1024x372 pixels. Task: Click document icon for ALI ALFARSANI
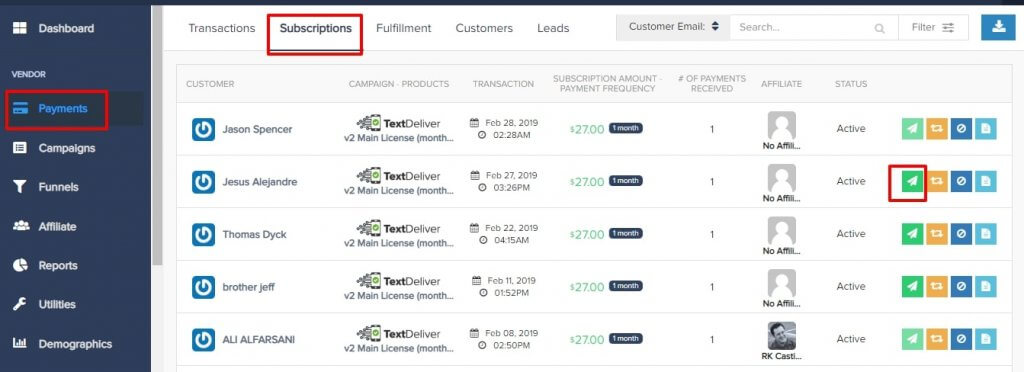click(x=985, y=339)
